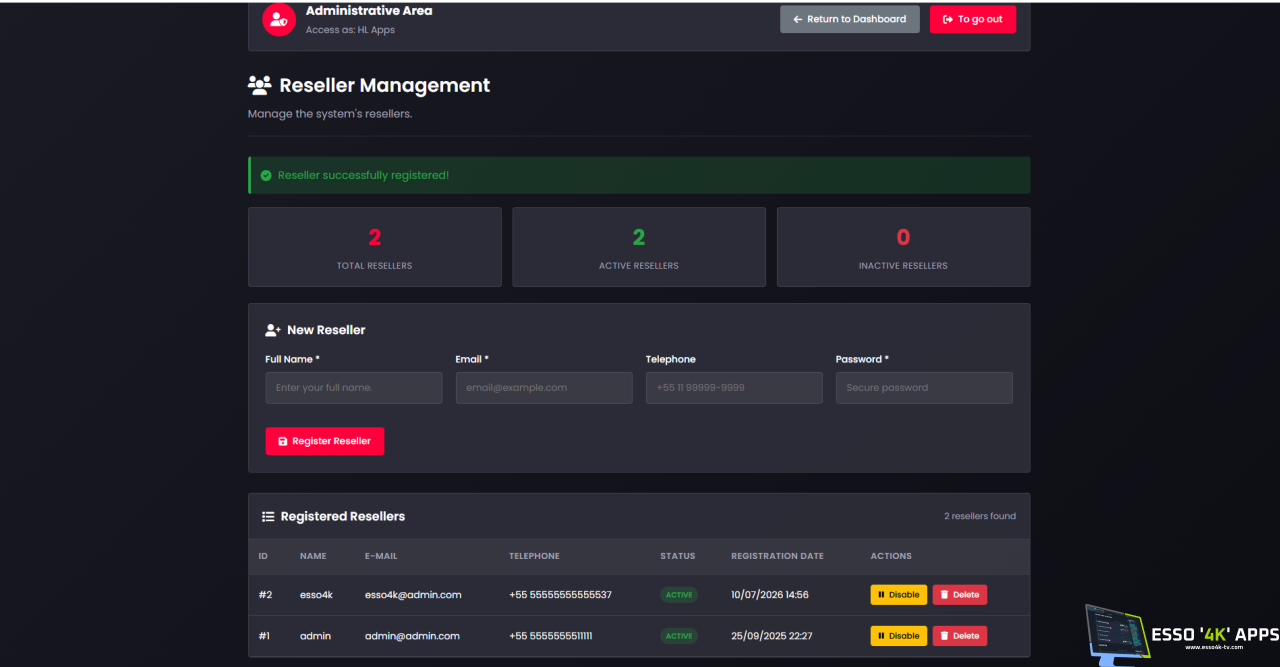Image resolution: width=1280 pixels, height=667 pixels.
Task: Delete the esso4k reseller
Action: click(x=960, y=595)
